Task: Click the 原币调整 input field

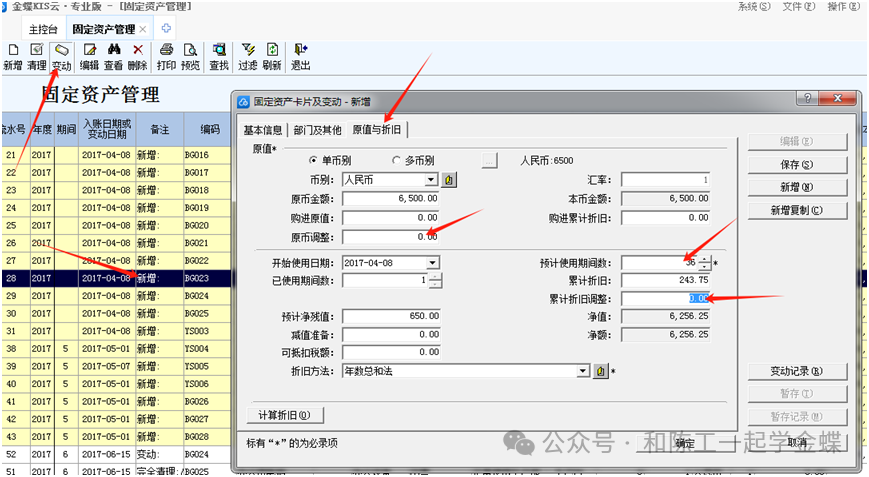Action: (390, 237)
